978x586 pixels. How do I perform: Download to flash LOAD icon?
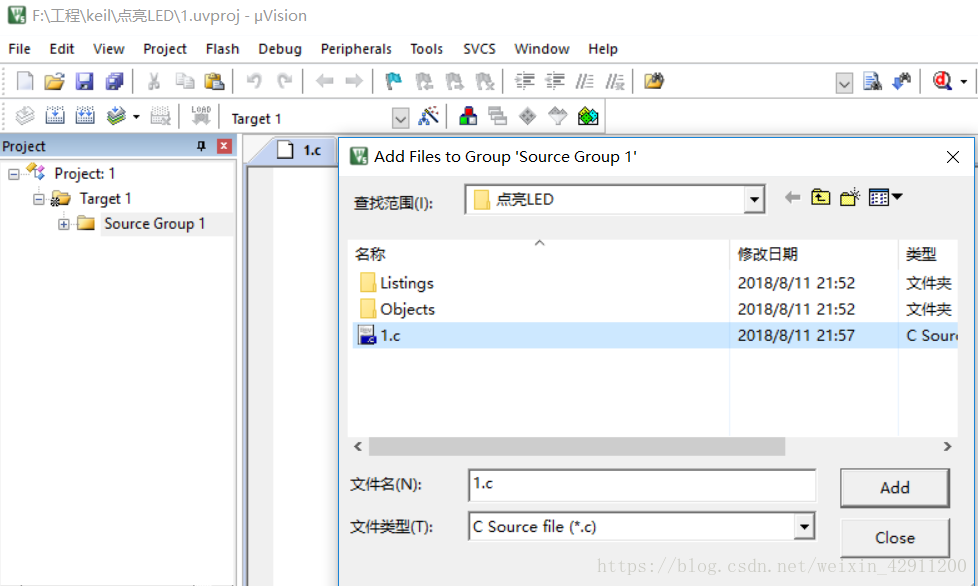(201, 115)
